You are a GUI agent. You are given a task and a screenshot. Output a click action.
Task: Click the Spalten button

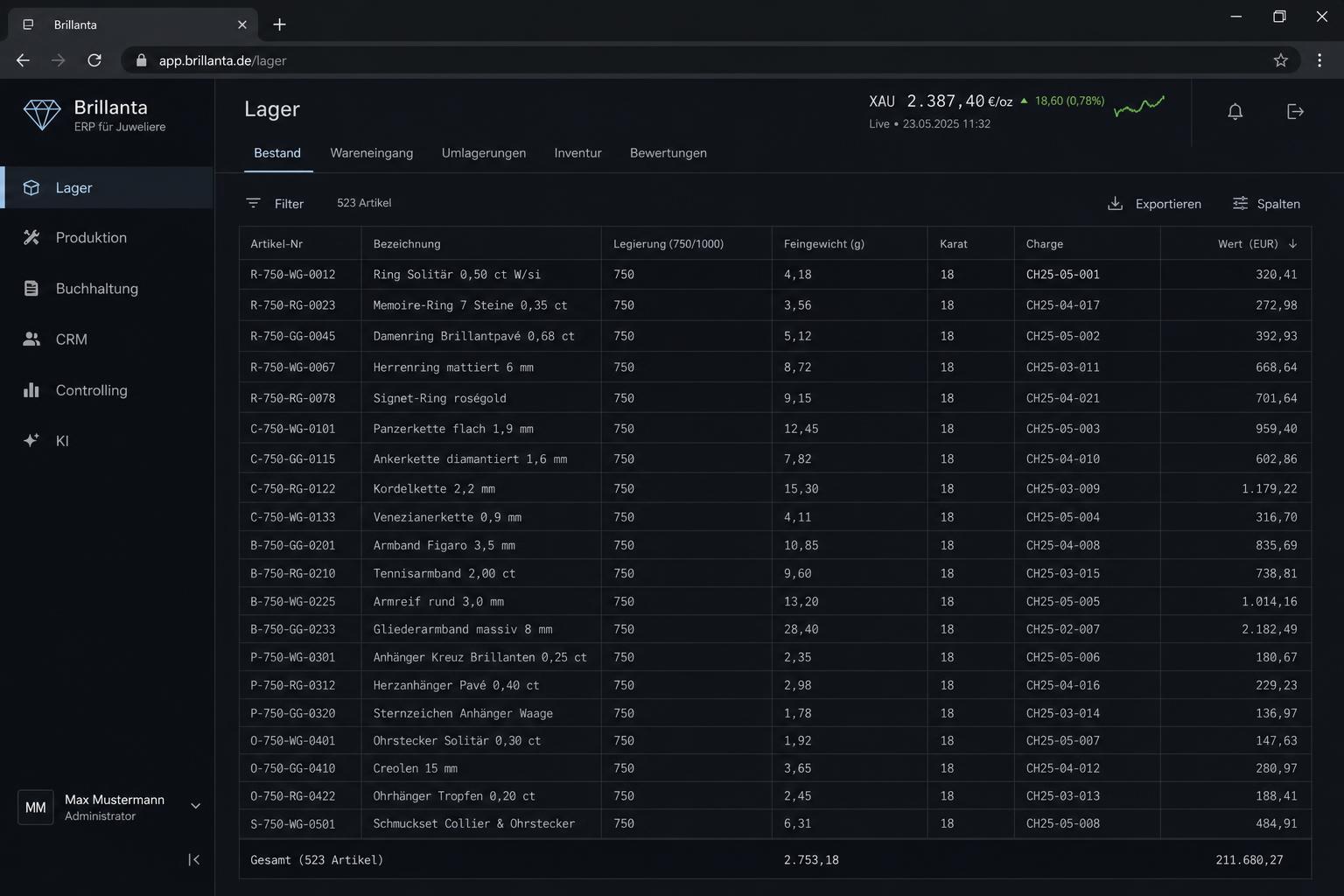(x=1266, y=203)
